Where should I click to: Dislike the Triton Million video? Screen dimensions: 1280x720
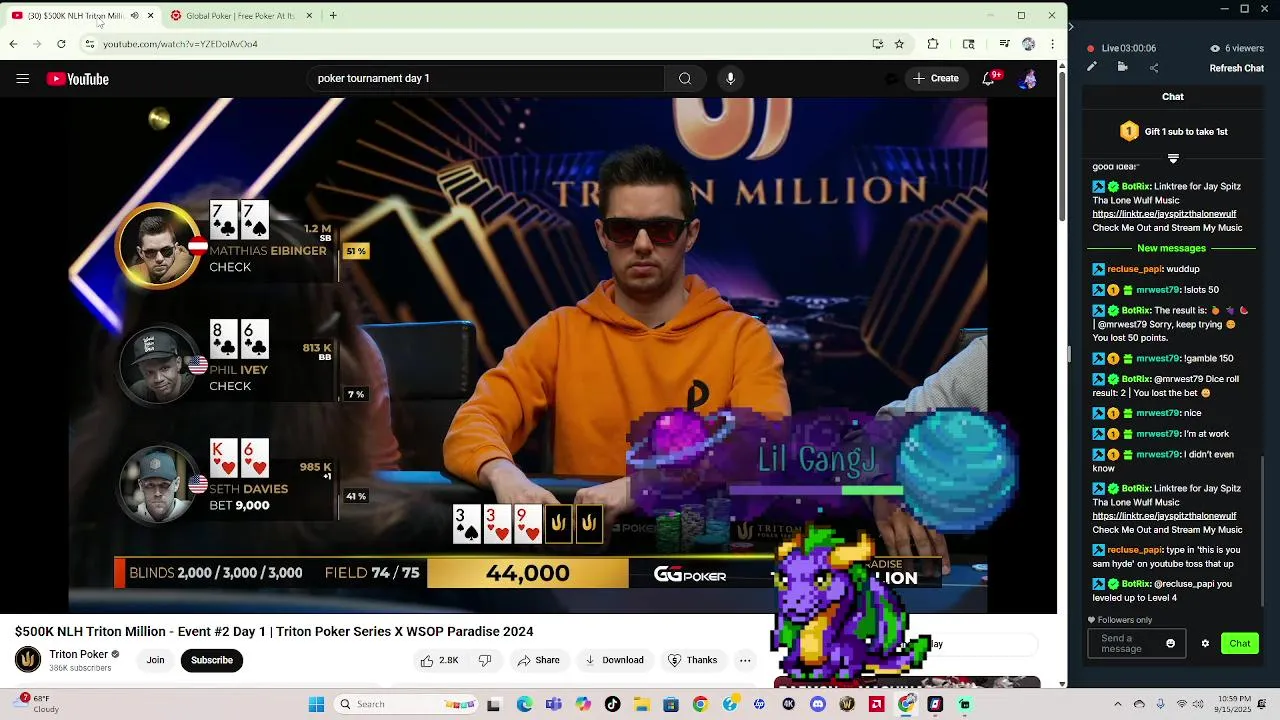coord(485,660)
